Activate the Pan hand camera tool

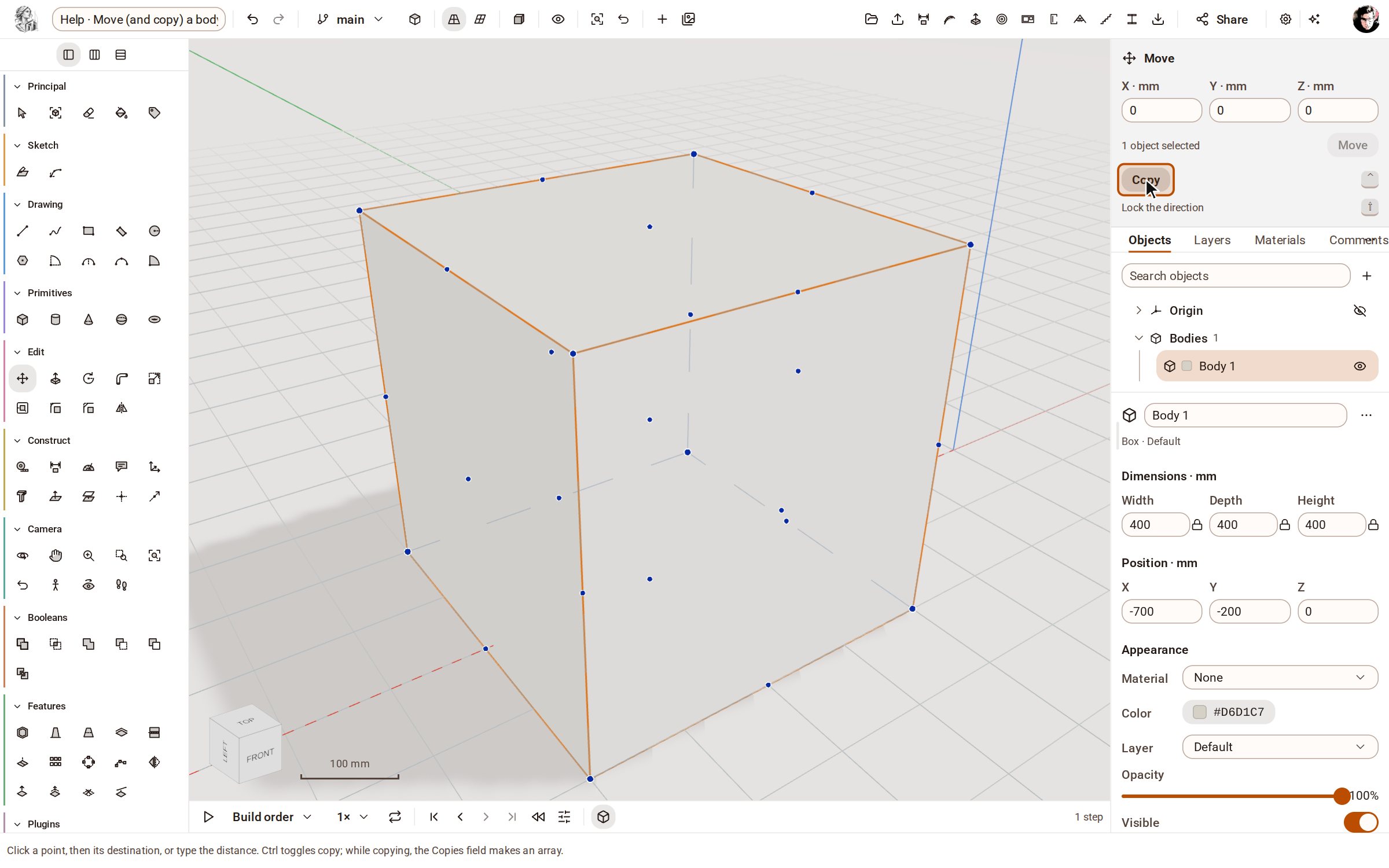pyautogui.click(x=56, y=556)
